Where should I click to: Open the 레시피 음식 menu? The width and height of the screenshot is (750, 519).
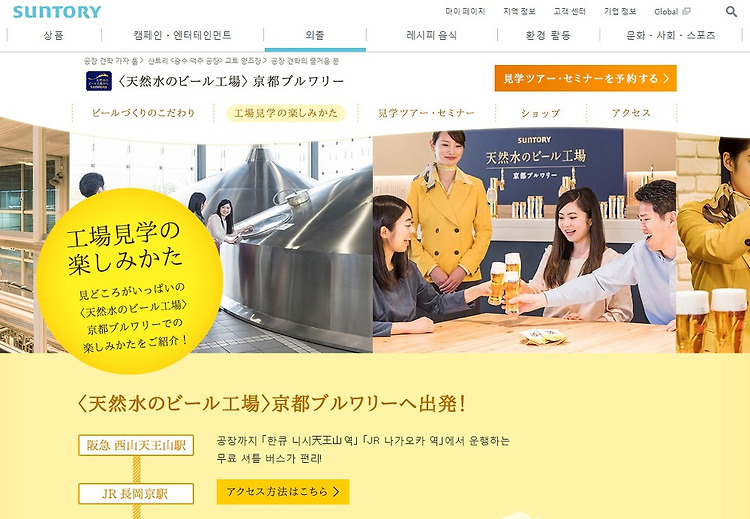(x=431, y=35)
